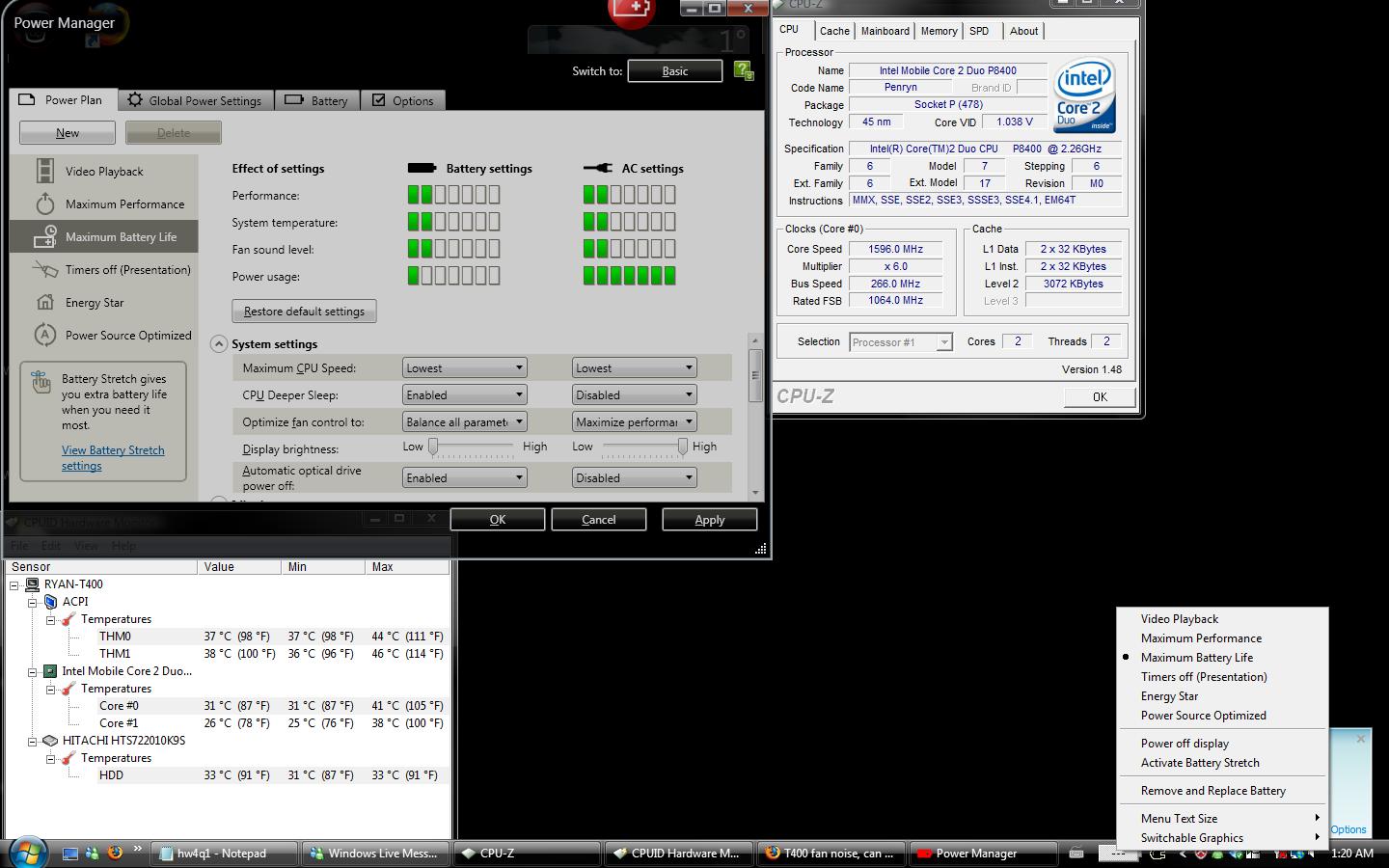Click the Maximum Battery Life plan icon
The width and height of the screenshot is (1389, 868).
pos(45,236)
